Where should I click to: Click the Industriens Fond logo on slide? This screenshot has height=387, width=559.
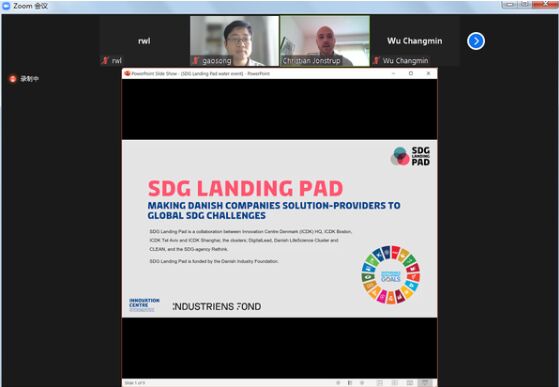click(217, 306)
